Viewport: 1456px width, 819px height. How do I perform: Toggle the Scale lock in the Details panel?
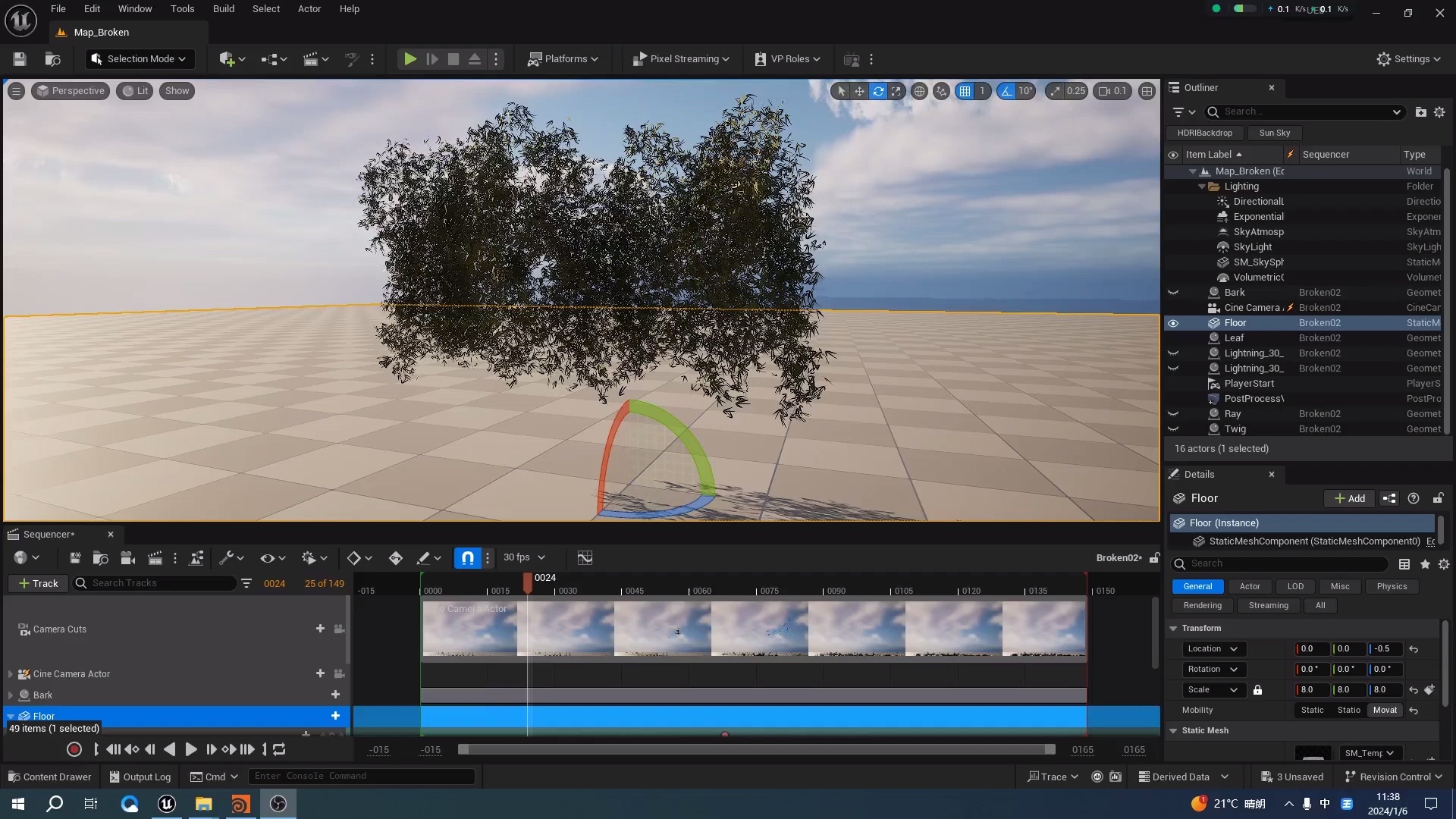coord(1259,689)
